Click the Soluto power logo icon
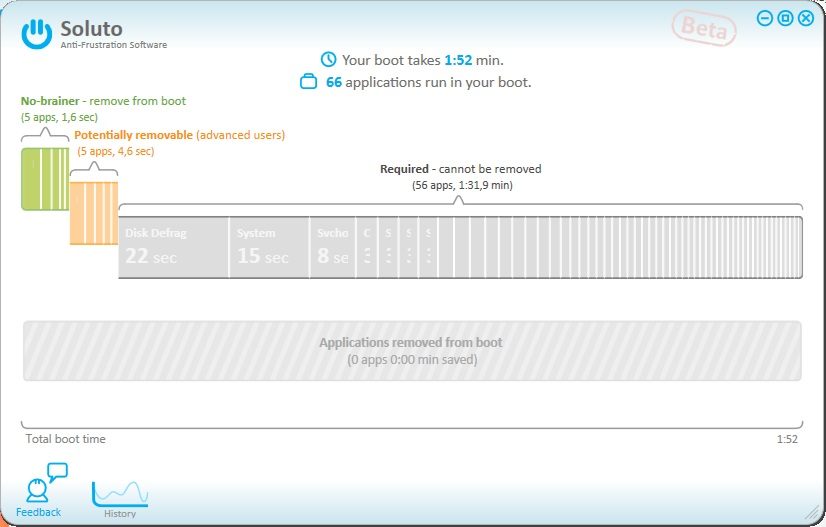 pos(37,33)
